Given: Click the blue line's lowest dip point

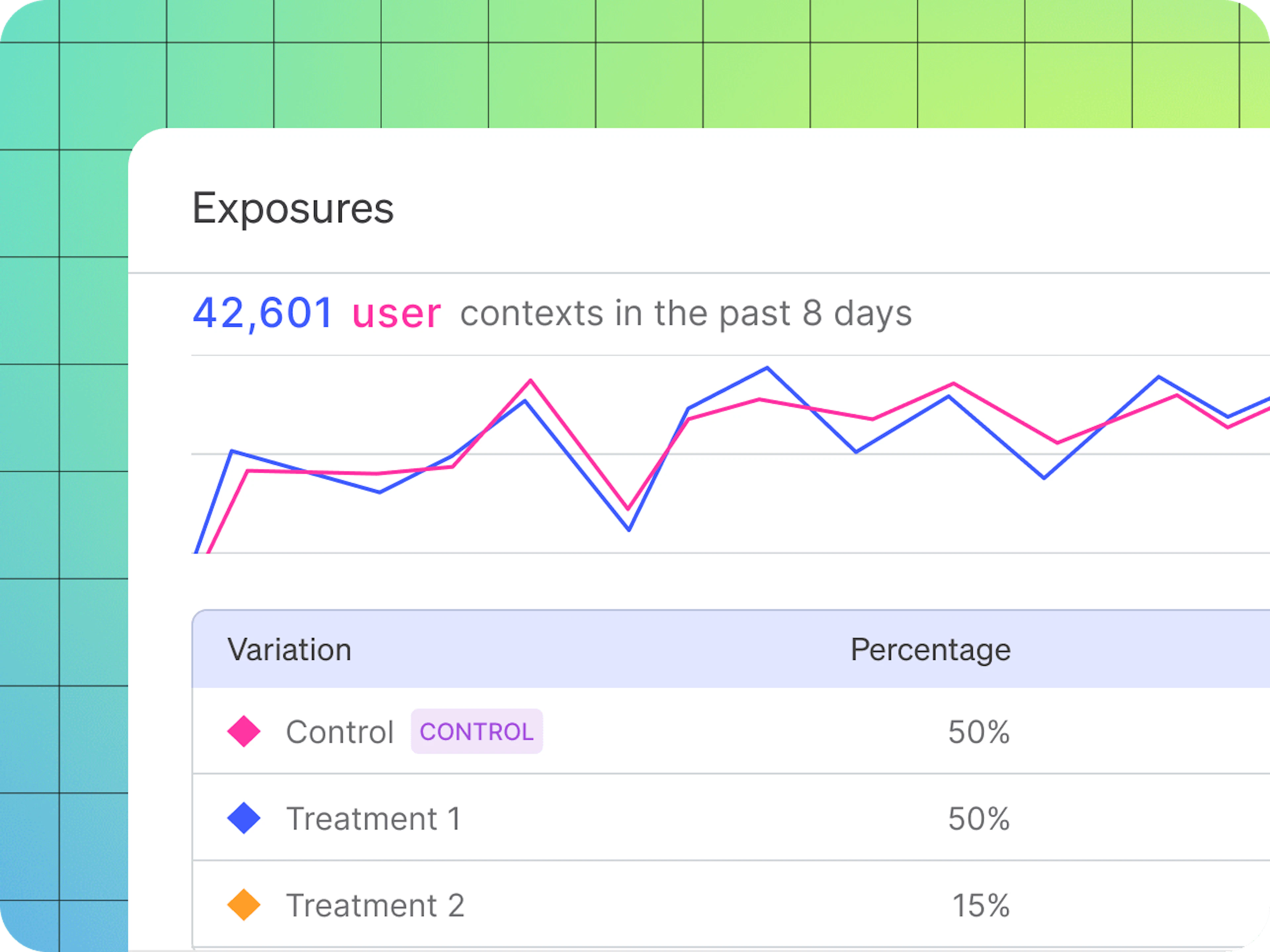Looking at the screenshot, I should (x=629, y=530).
